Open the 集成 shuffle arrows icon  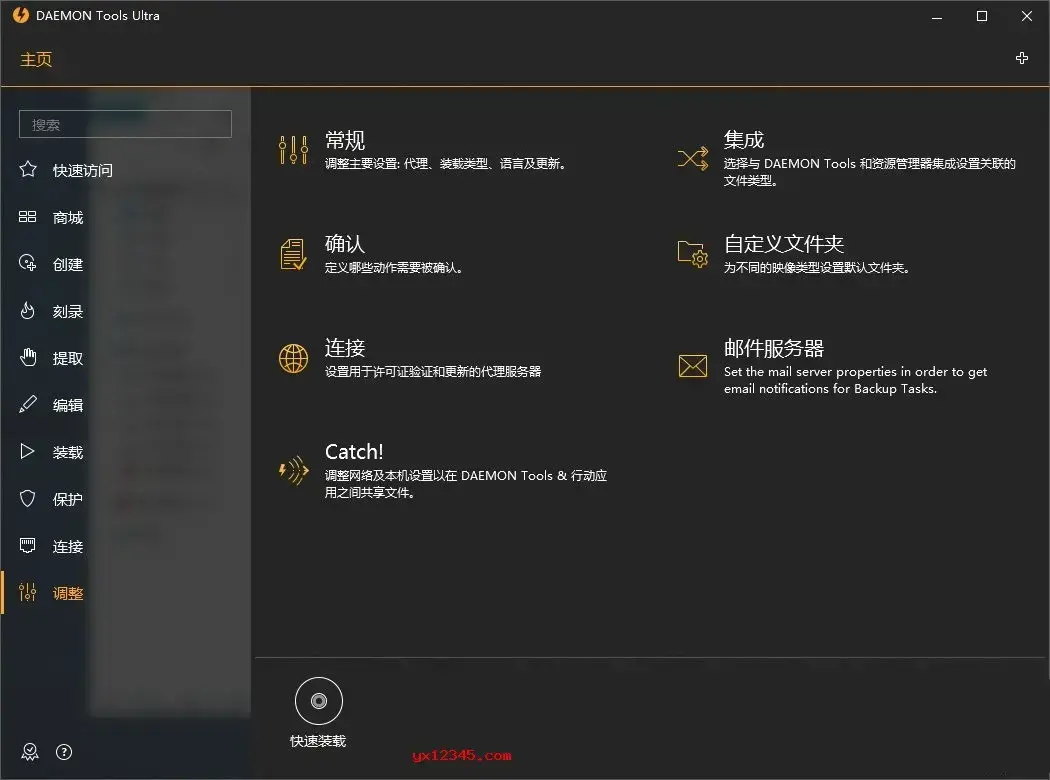692,158
